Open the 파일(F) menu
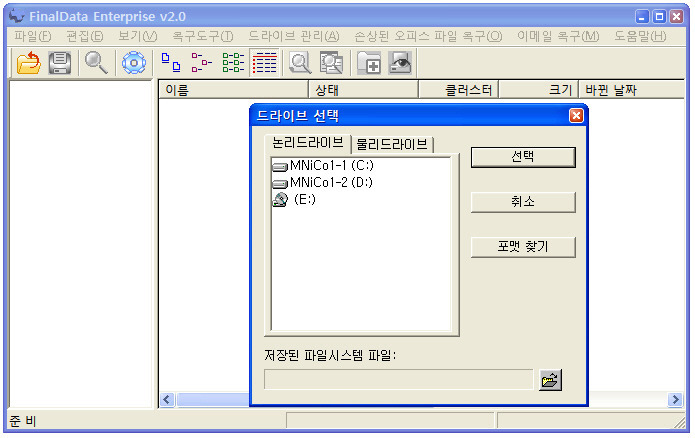The height and width of the screenshot is (438, 695). (32, 36)
